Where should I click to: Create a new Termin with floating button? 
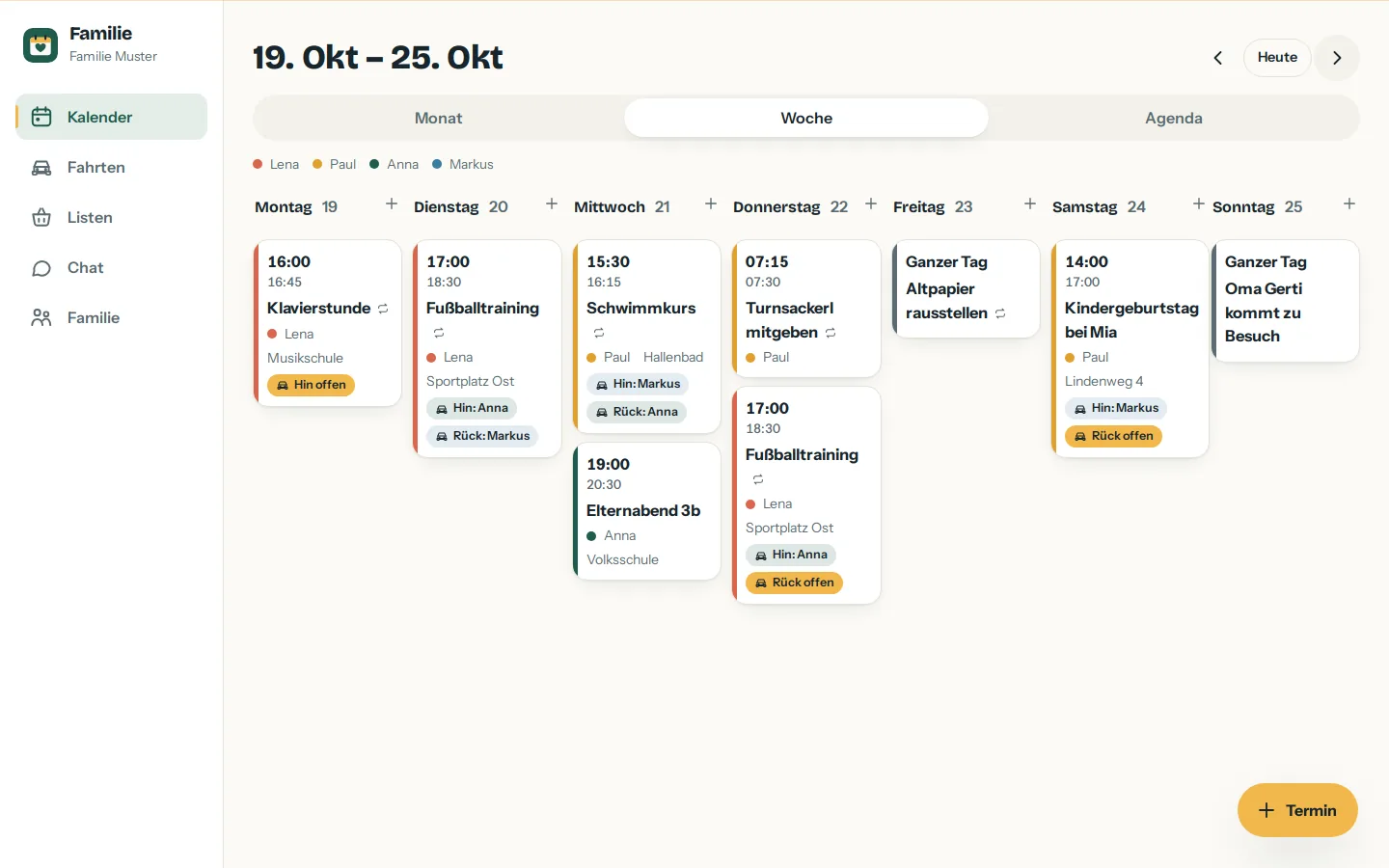[1297, 810]
